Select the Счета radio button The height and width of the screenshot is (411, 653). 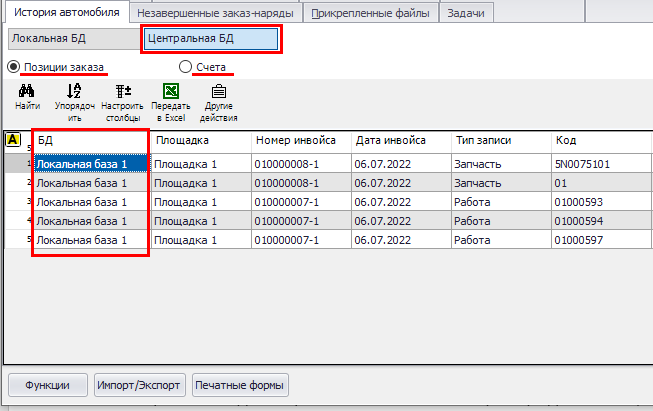point(185,67)
